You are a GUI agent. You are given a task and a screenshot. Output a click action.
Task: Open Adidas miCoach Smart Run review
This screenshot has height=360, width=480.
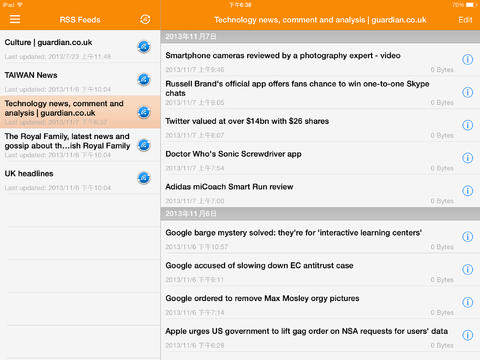tap(320, 191)
